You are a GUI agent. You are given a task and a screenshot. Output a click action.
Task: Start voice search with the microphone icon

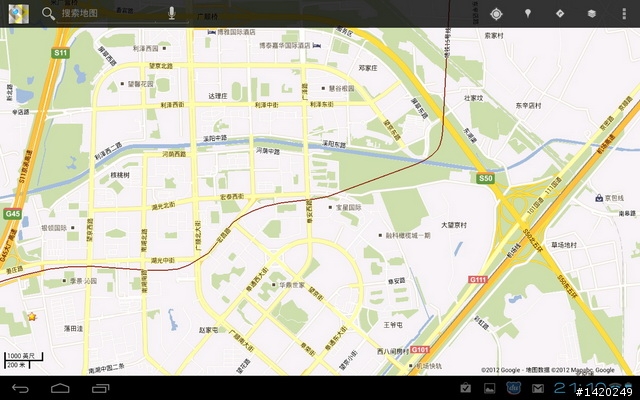click(172, 13)
